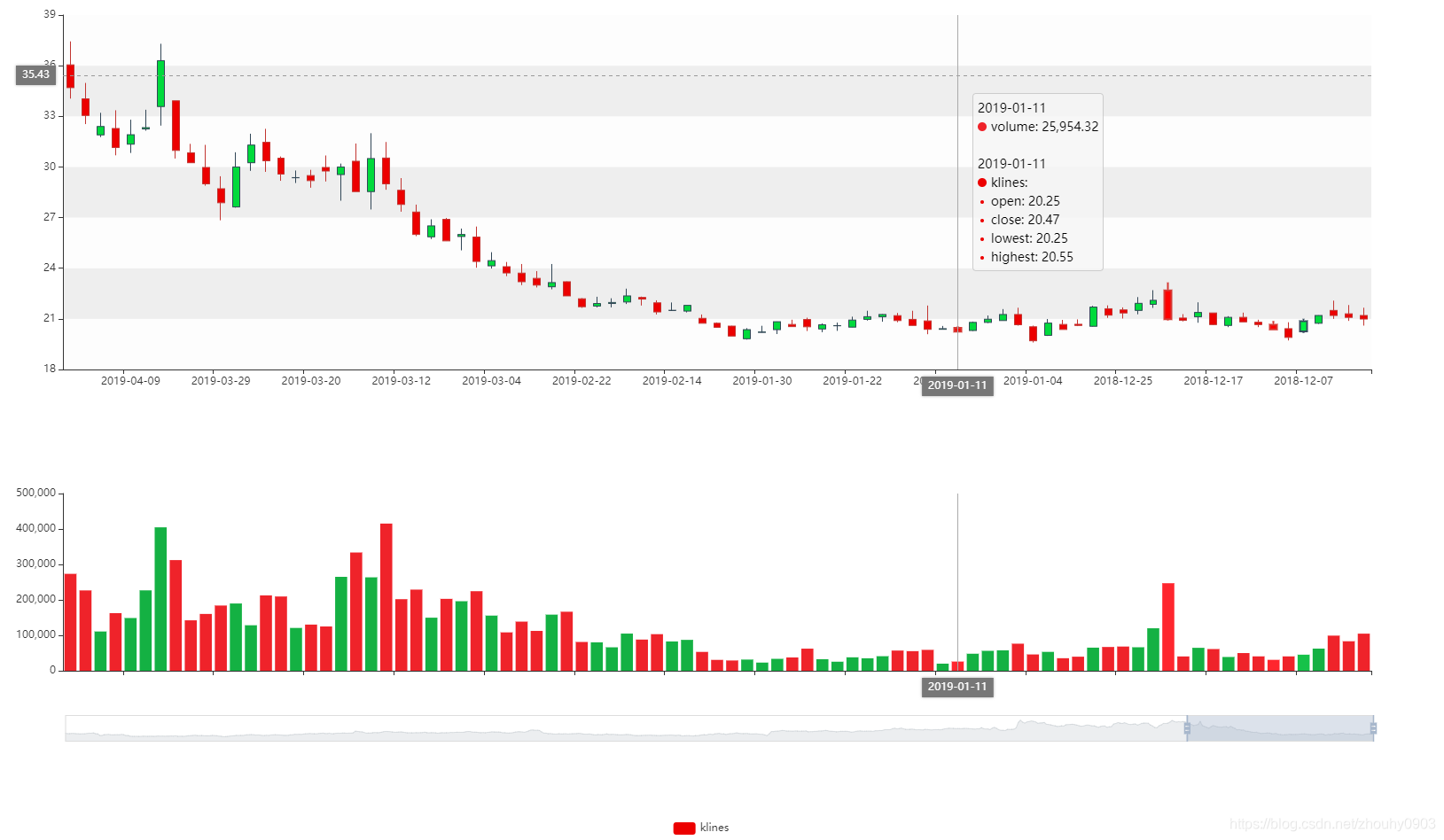1444x840 pixels.
Task: Click the unselected zoom slider area
Action: click(626, 728)
